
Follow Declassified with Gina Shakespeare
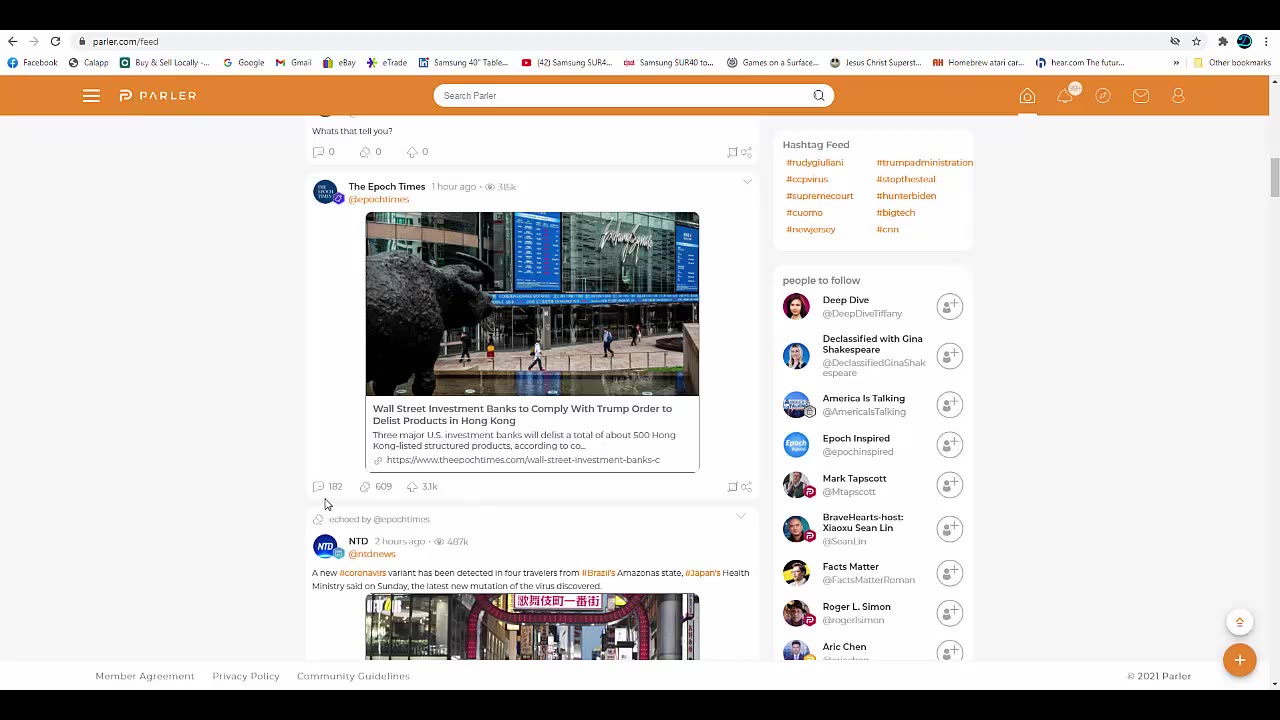(950, 356)
